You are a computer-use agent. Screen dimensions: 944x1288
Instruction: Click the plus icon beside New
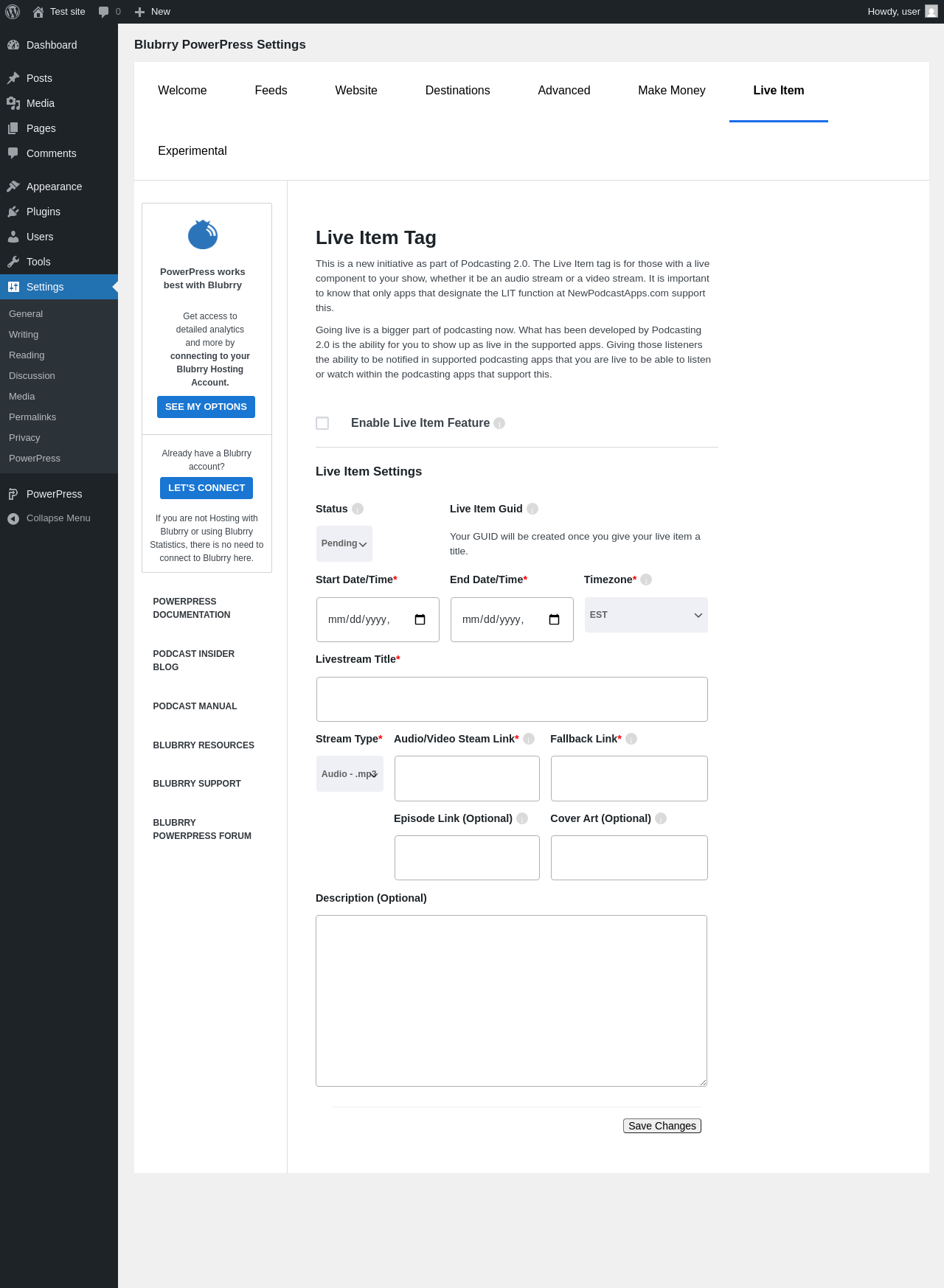click(139, 12)
